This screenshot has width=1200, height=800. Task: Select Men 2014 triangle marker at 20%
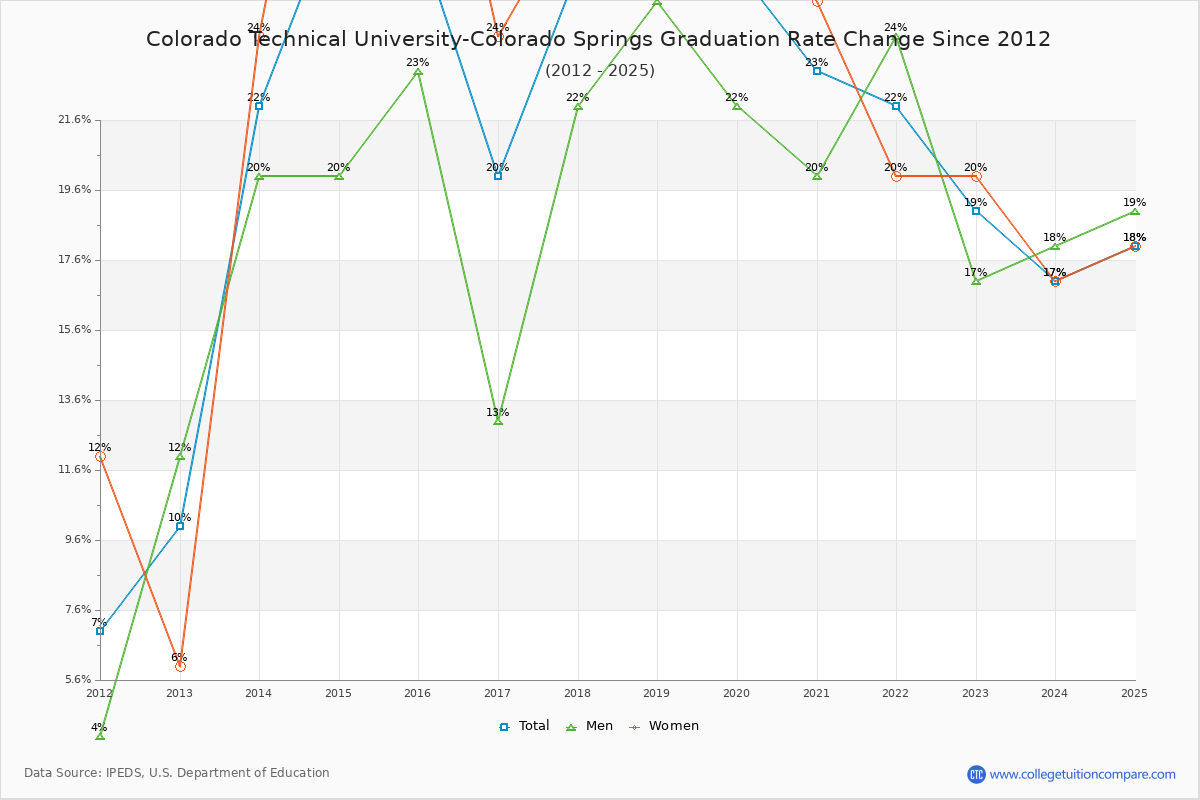pos(259,176)
